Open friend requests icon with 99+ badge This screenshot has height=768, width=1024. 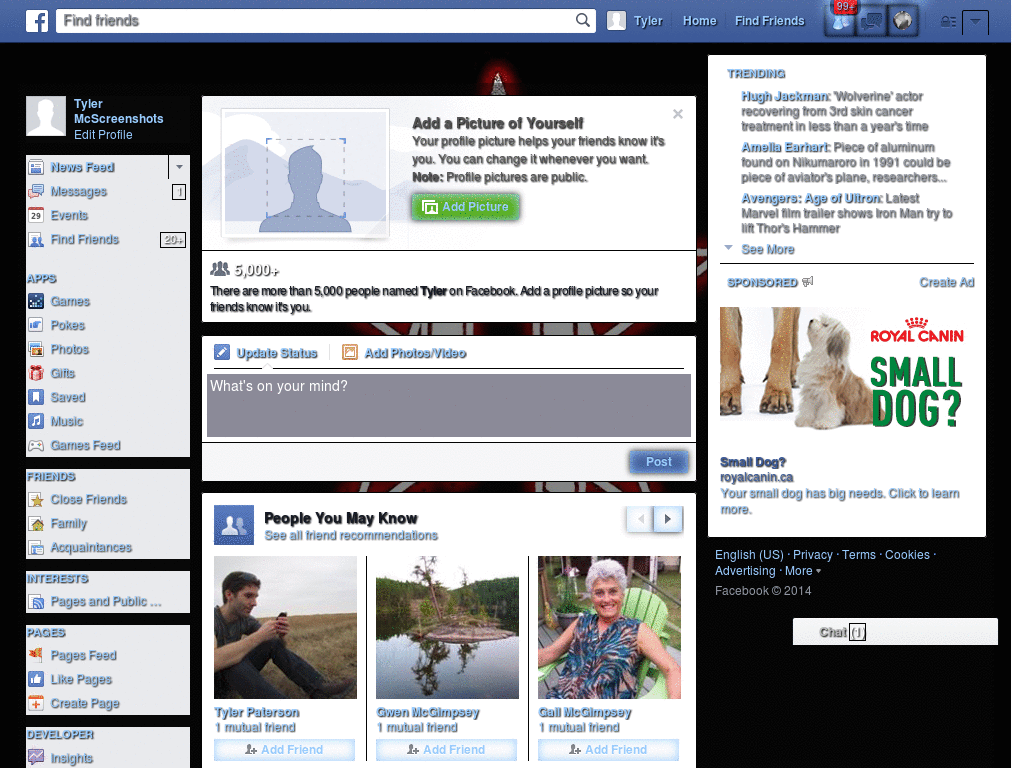click(840, 21)
